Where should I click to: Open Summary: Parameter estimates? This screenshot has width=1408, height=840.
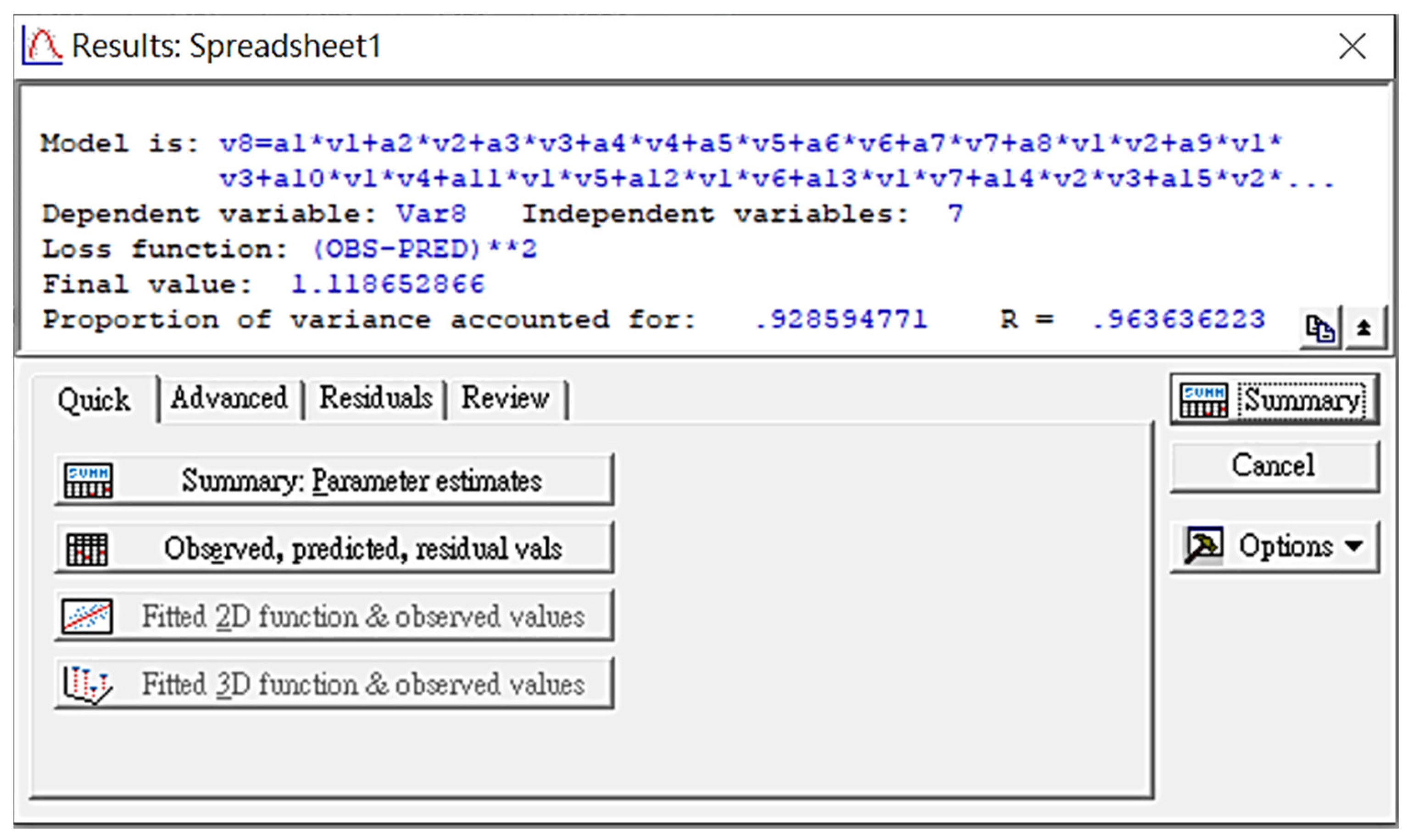(361, 481)
